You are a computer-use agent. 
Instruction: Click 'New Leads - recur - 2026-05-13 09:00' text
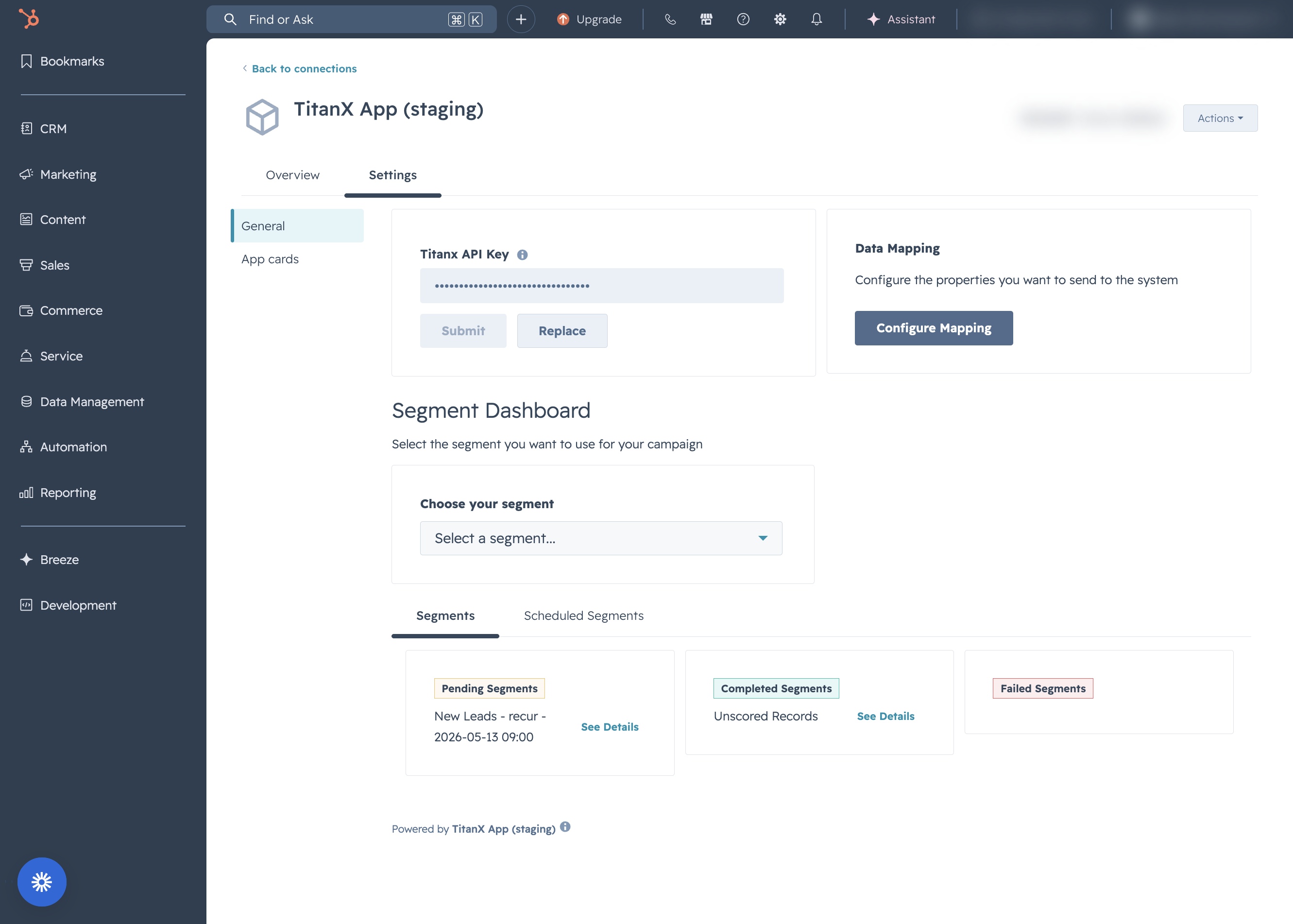click(x=490, y=727)
